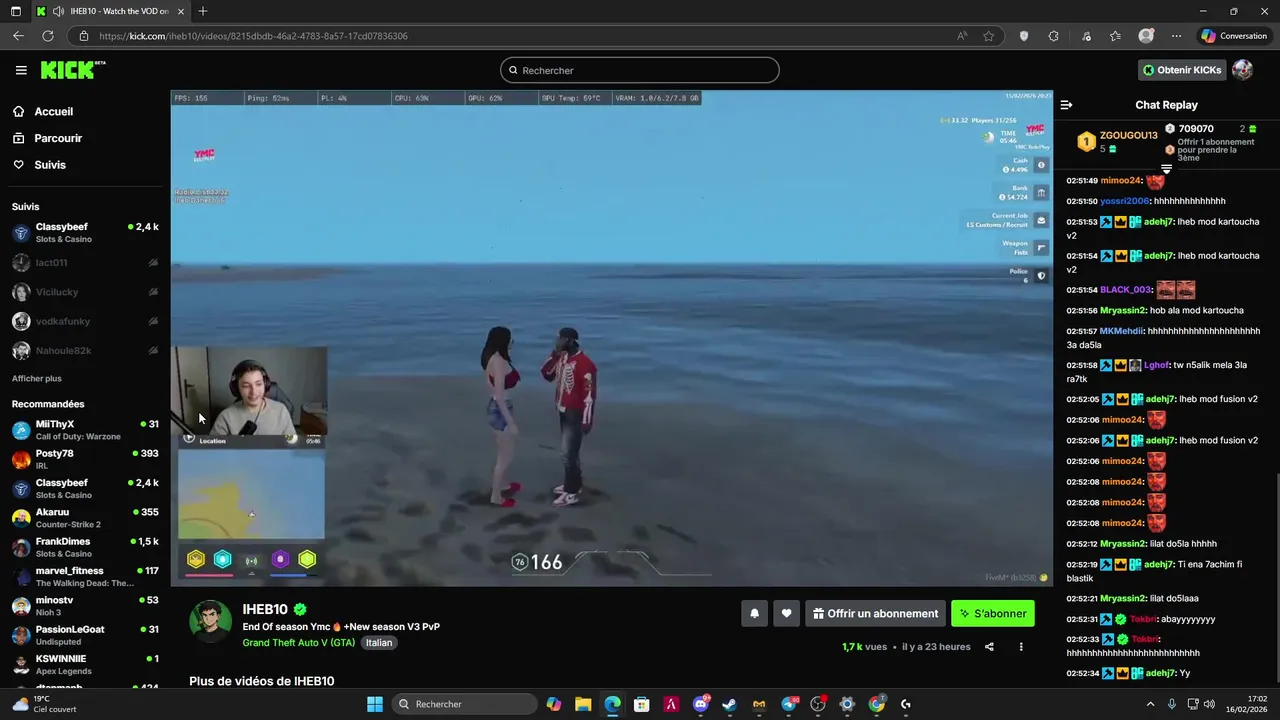Mute the IHEB10 tab using speaker icon

coord(58,11)
